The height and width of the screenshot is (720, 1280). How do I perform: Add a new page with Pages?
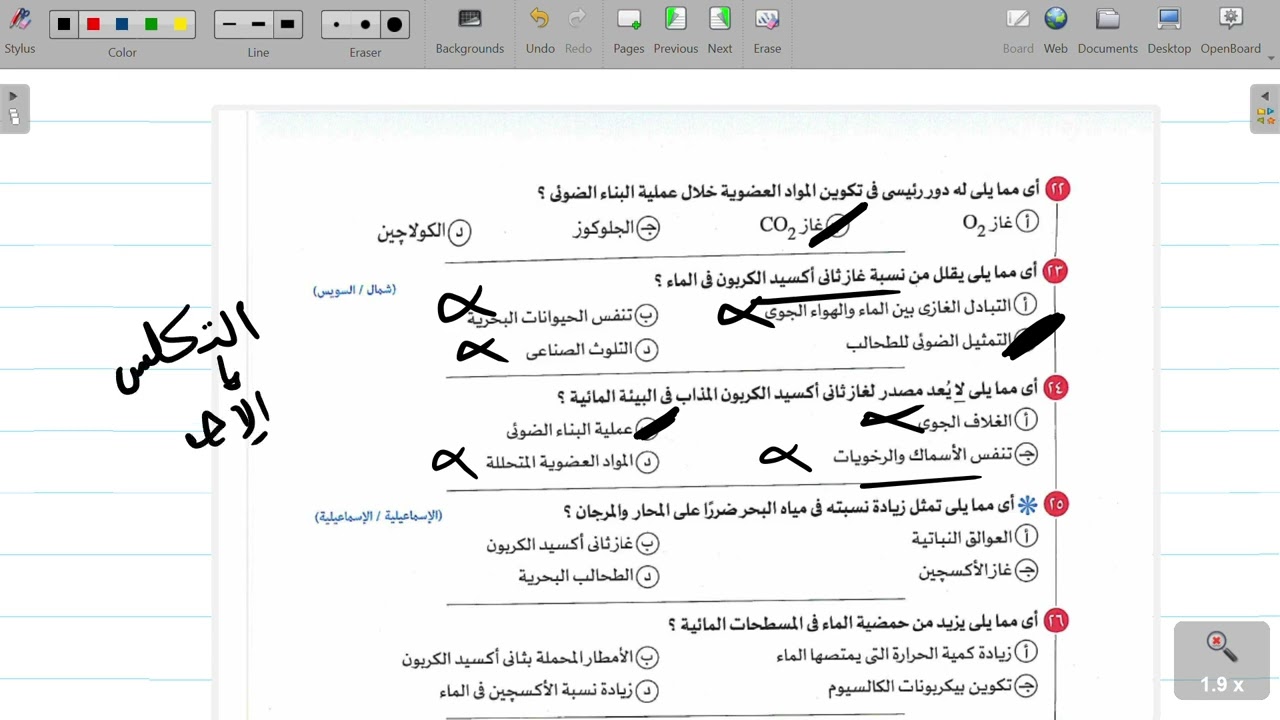click(629, 30)
